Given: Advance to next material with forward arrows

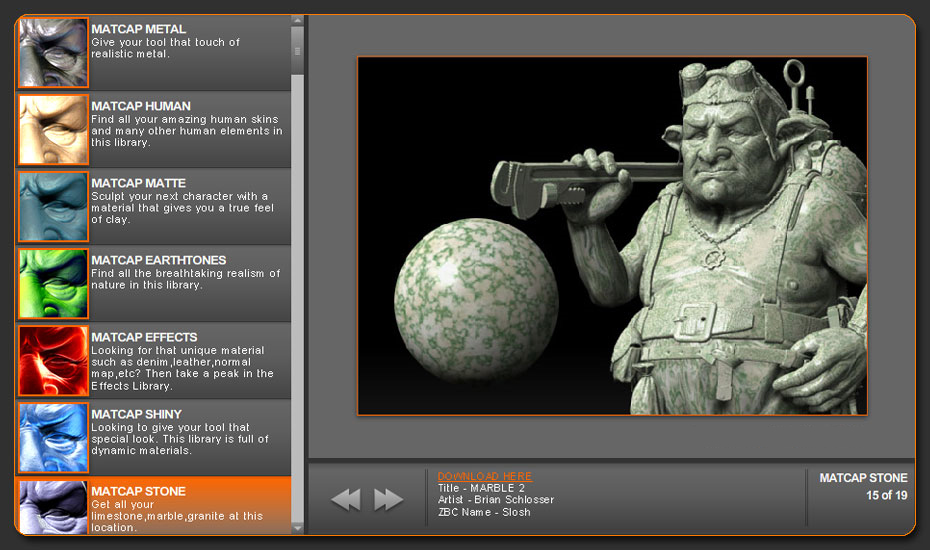Looking at the screenshot, I should [x=388, y=499].
